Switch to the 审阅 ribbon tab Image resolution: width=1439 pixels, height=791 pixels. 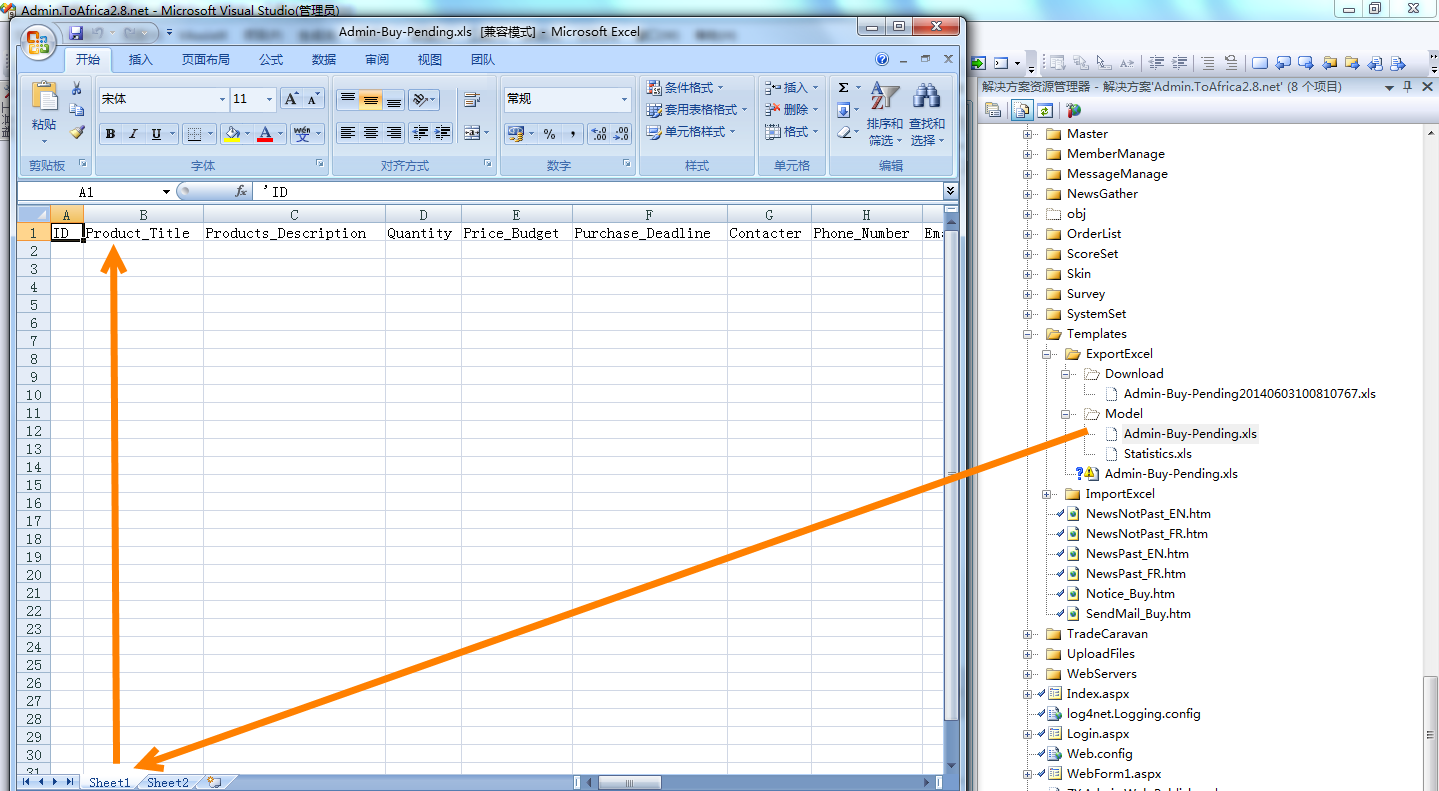pos(377,60)
